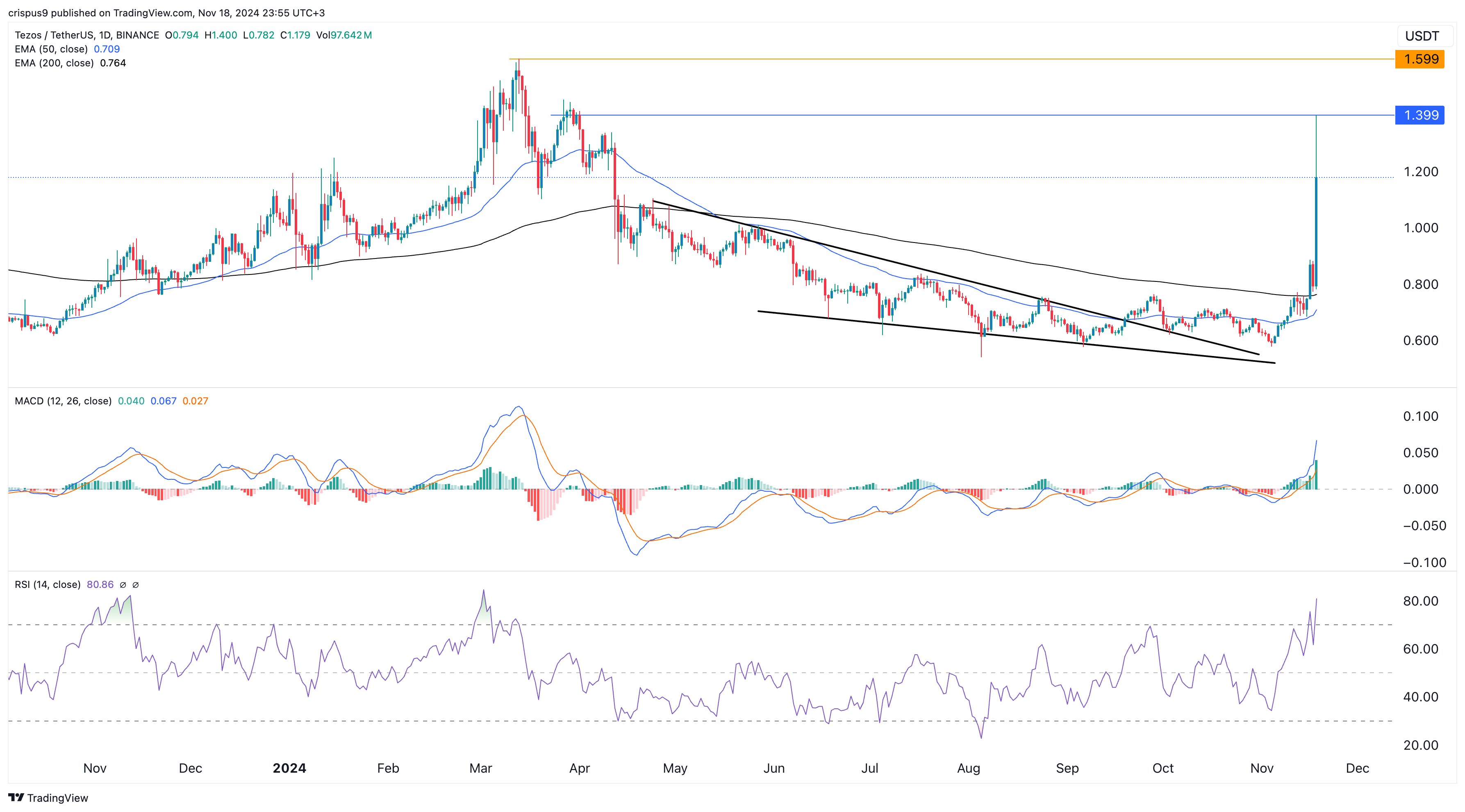Click the MACD line value 0.067
Image resolution: width=1465 pixels, height=812 pixels.
click(x=164, y=401)
